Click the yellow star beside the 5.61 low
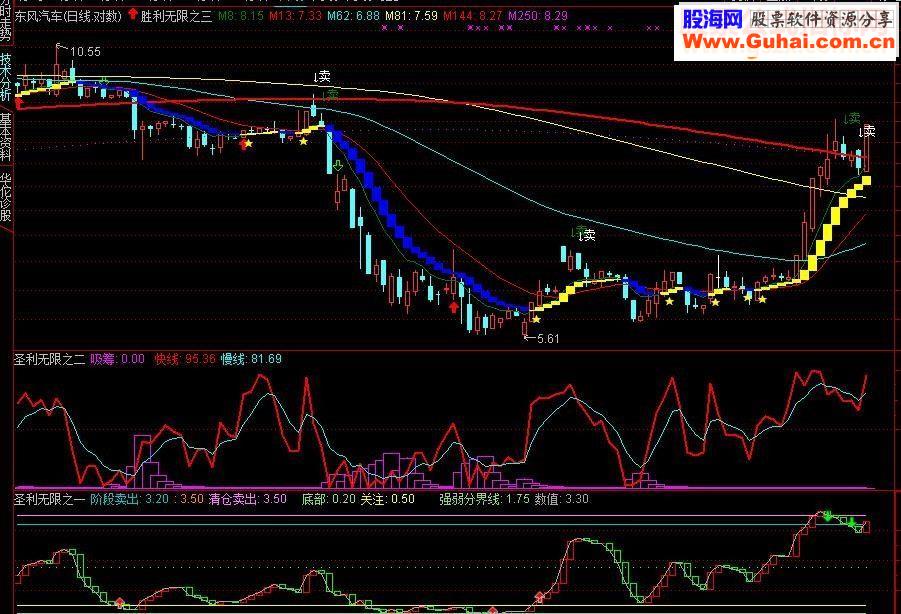The width and height of the screenshot is (901, 614). [536, 319]
